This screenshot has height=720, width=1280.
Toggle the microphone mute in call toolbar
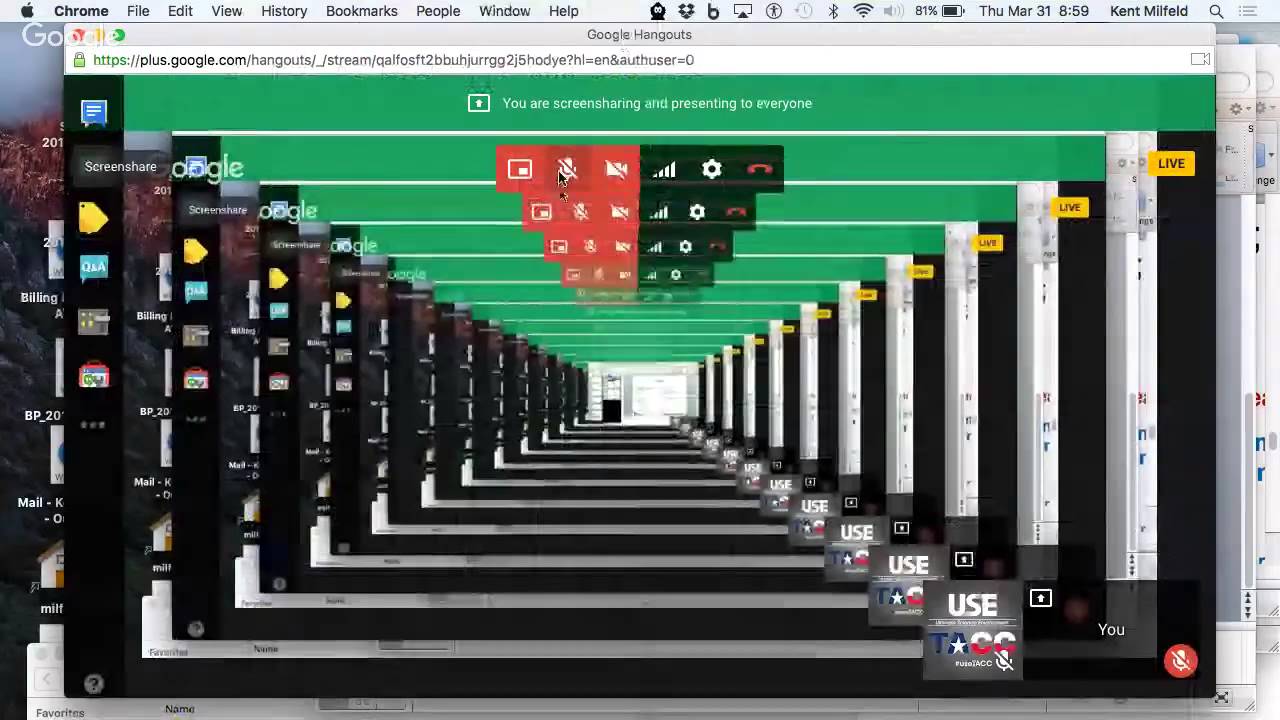coord(567,170)
